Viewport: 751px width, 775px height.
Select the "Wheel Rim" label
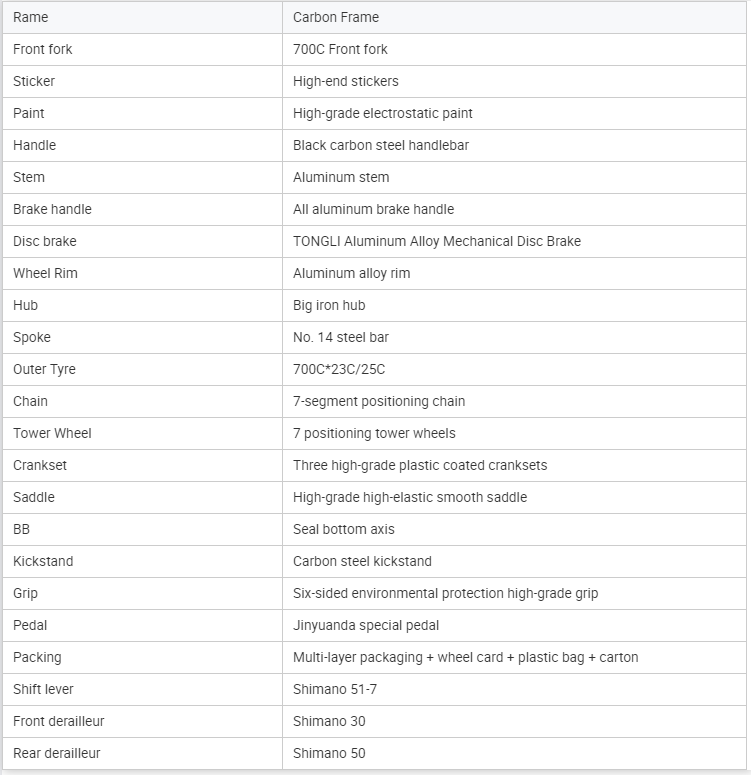45,273
